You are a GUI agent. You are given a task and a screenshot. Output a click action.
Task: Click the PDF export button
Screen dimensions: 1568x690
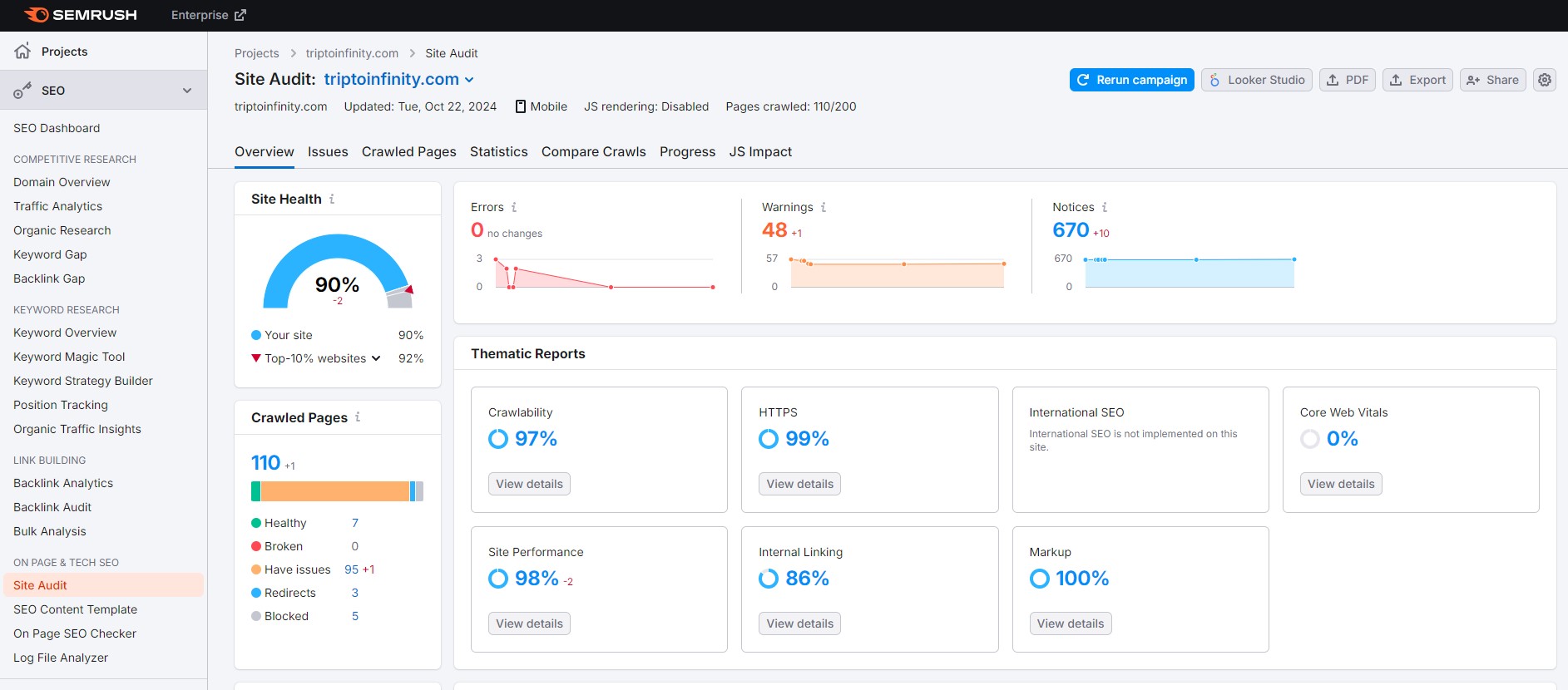point(1348,80)
